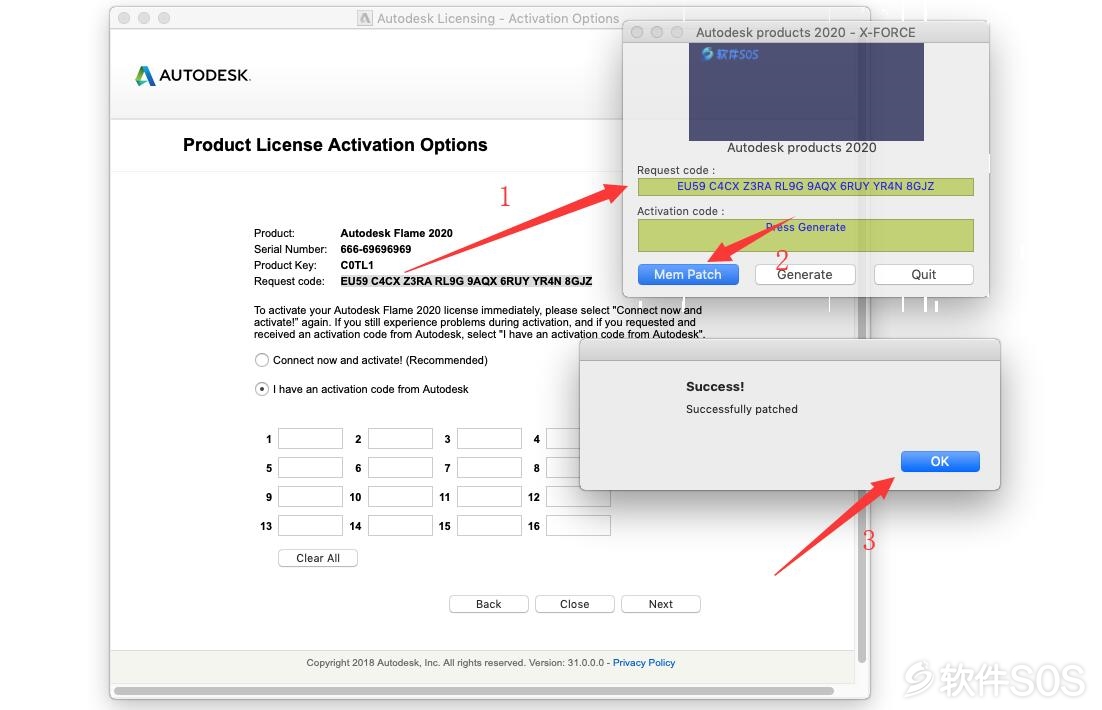Click the Success! heading text
This screenshot has height=710, width=1102.
715,387
